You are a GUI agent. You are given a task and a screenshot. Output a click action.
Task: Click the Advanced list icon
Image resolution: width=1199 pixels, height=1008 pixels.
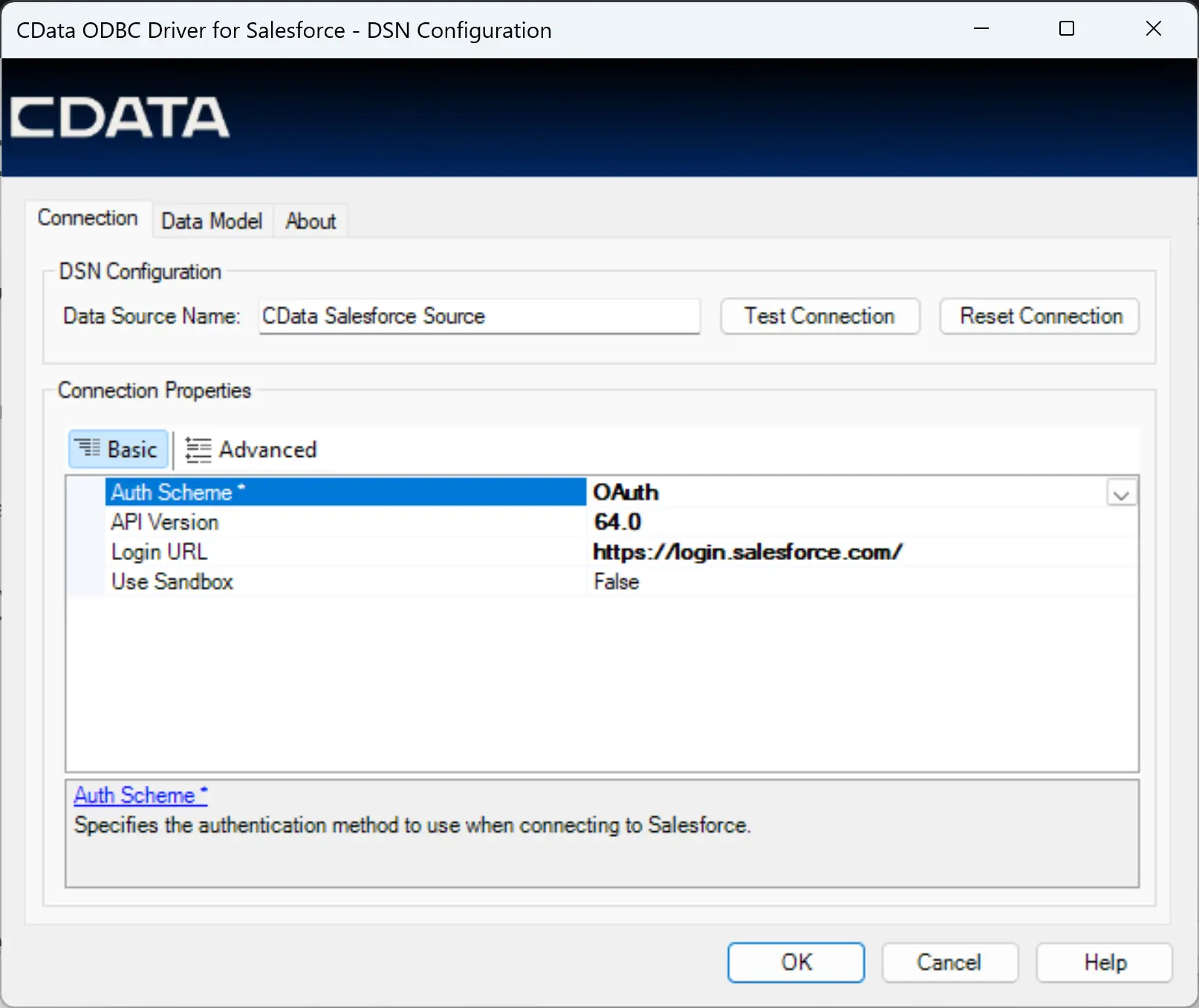click(198, 450)
